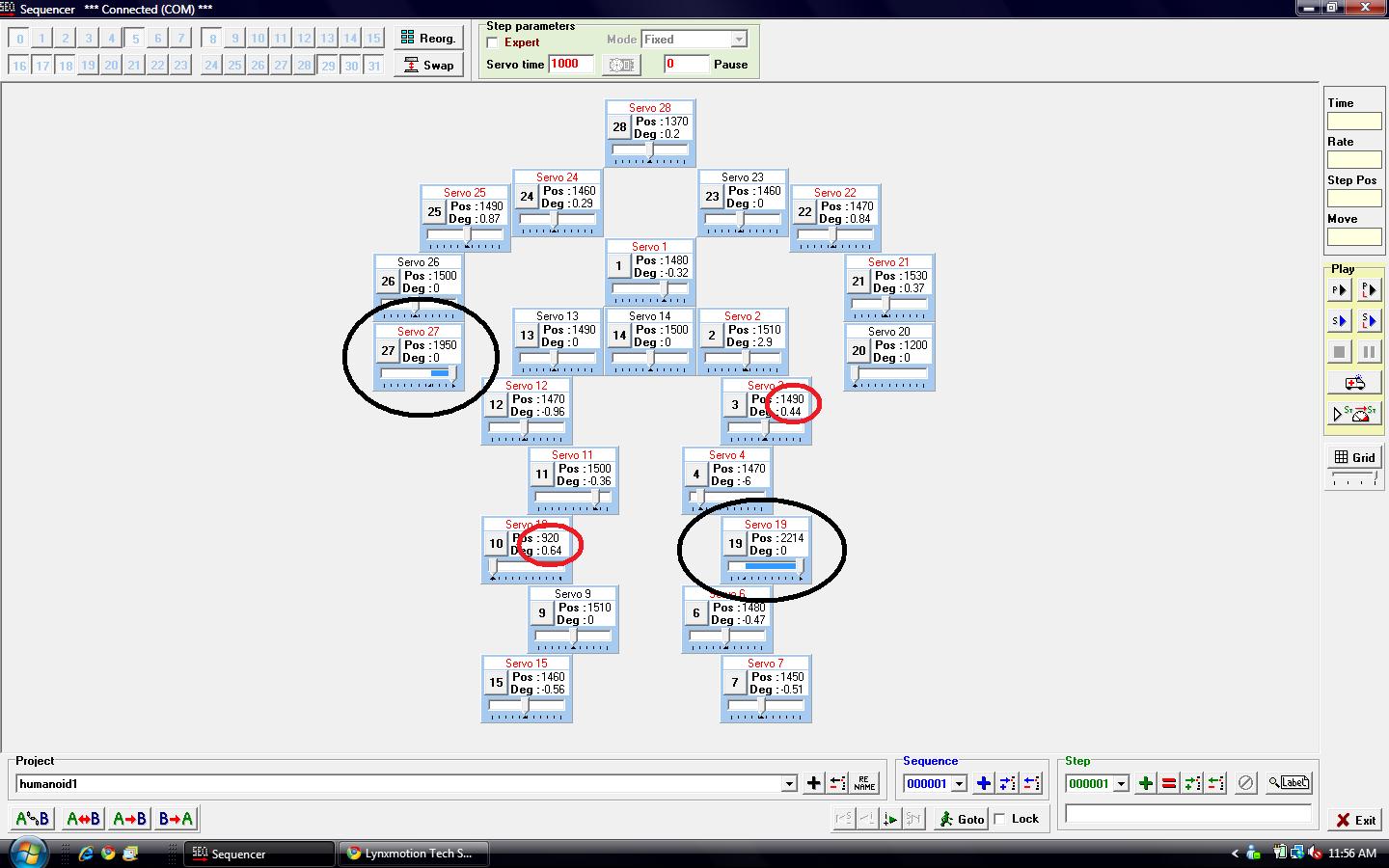Click the A copy to B icon
The image size is (1389, 868).
tap(129, 819)
